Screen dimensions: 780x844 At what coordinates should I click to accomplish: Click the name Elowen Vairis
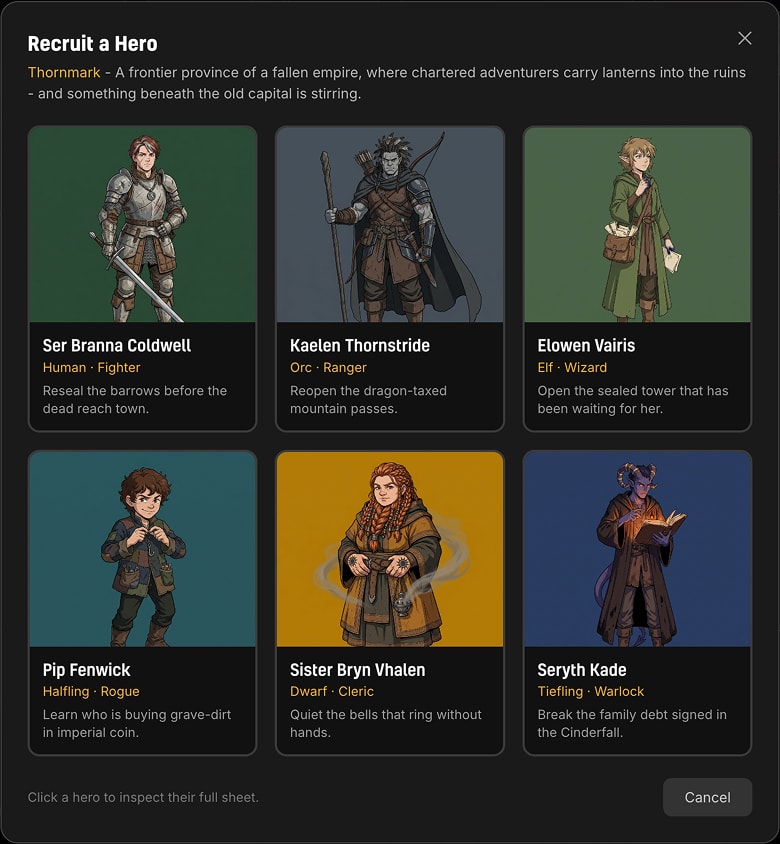(586, 346)
